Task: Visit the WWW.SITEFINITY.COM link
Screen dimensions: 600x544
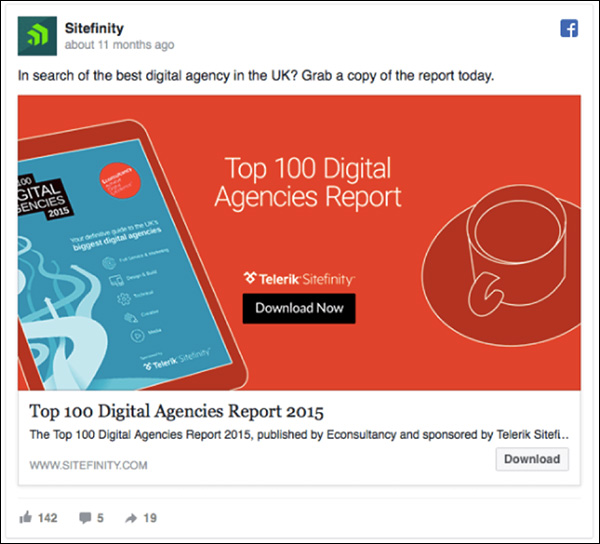Action: 88,465
